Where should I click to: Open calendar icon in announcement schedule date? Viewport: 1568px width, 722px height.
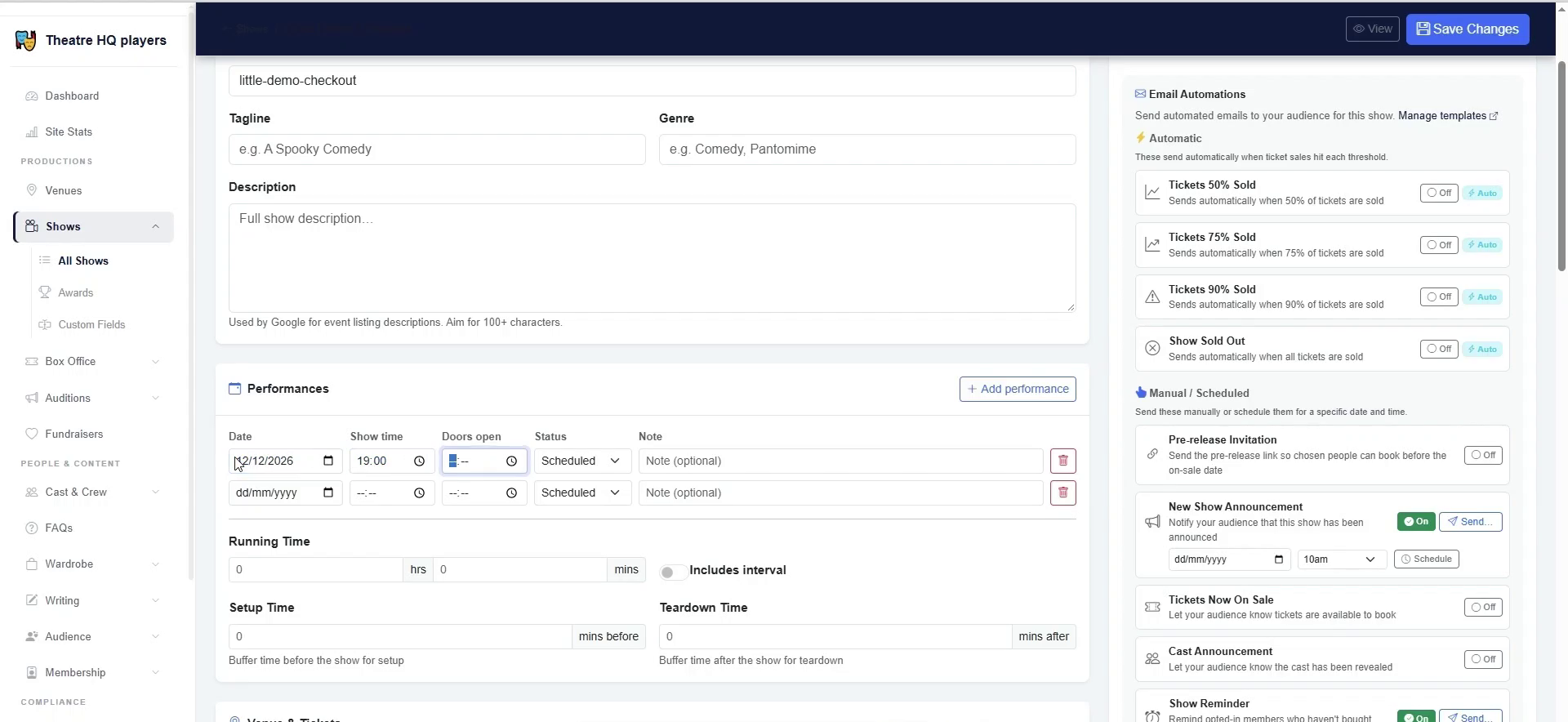pyautogui.click(x=1279, y=559)
